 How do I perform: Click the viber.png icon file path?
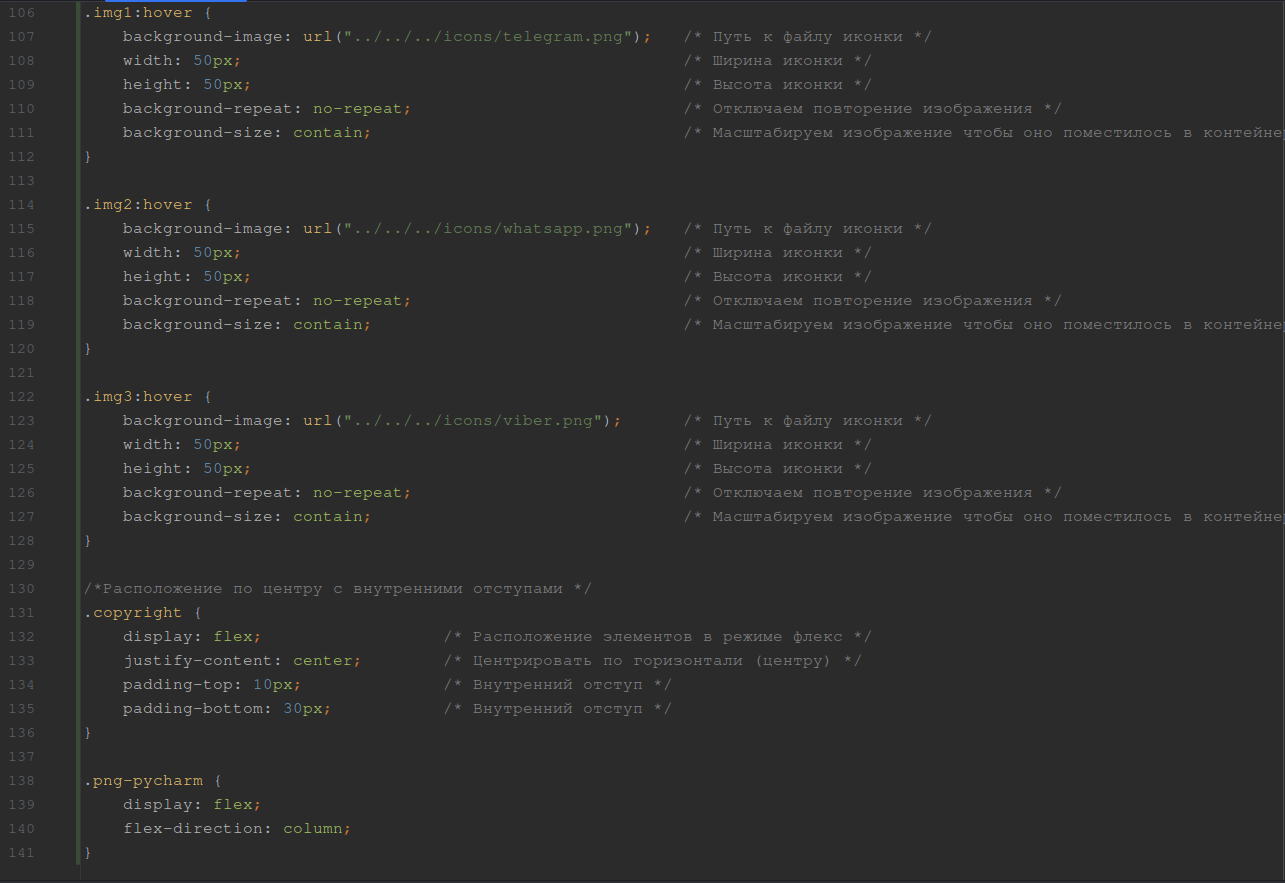(x=473, y=421)
